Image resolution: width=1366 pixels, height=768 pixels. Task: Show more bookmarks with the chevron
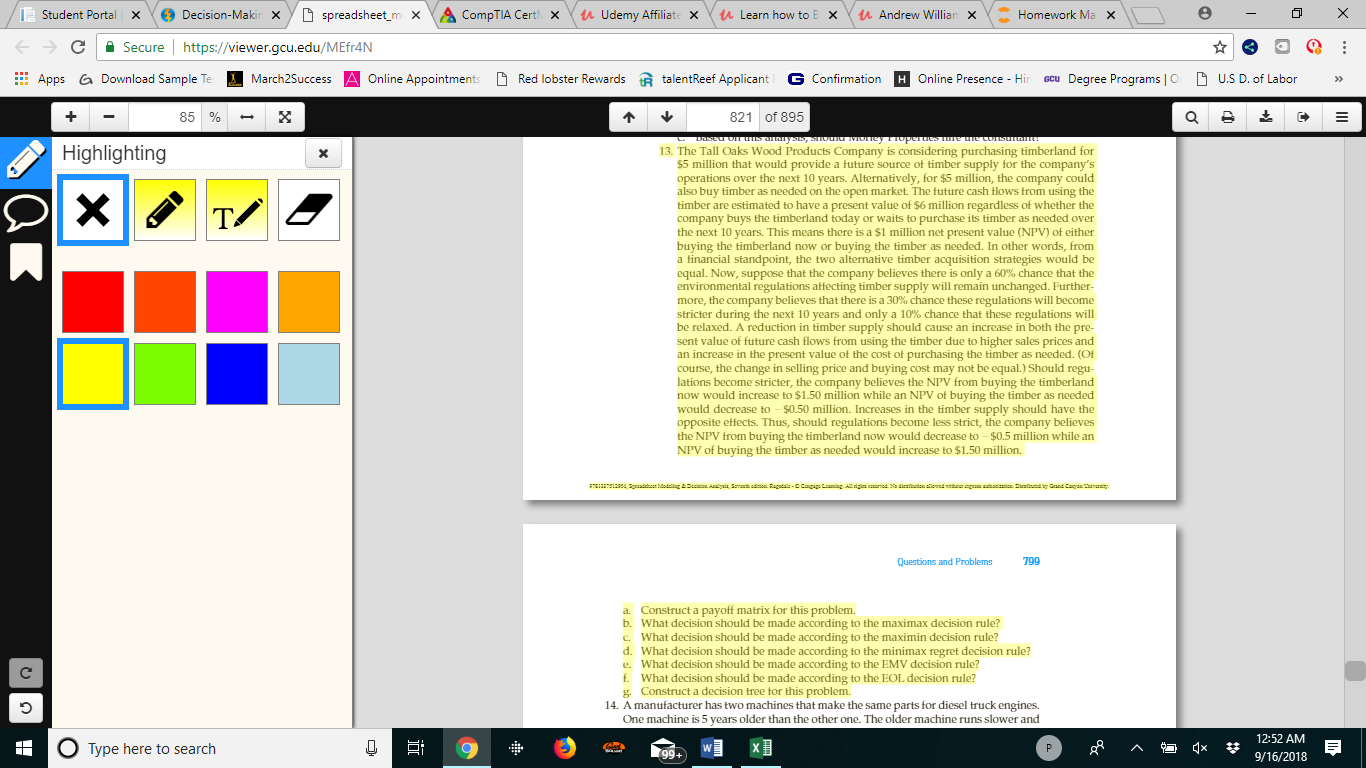tap(1339, 79)
